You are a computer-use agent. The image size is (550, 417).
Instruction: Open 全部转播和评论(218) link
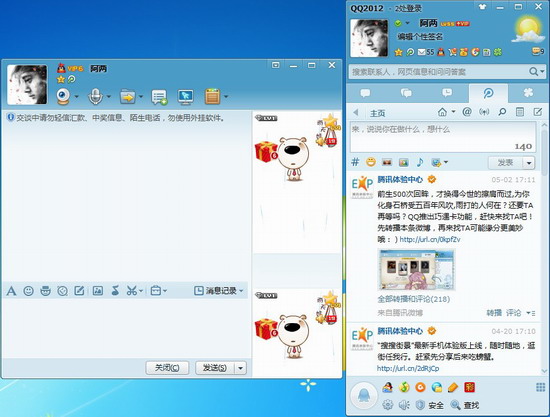(x=414, y=299)
